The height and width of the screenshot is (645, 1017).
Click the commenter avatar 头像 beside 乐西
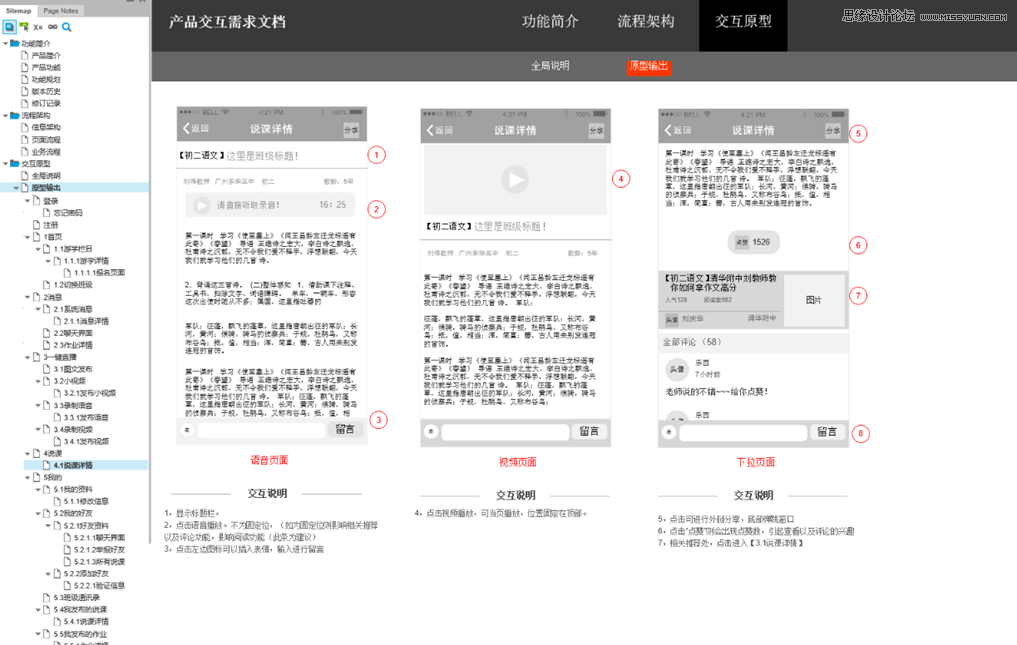tap(676, 369)
